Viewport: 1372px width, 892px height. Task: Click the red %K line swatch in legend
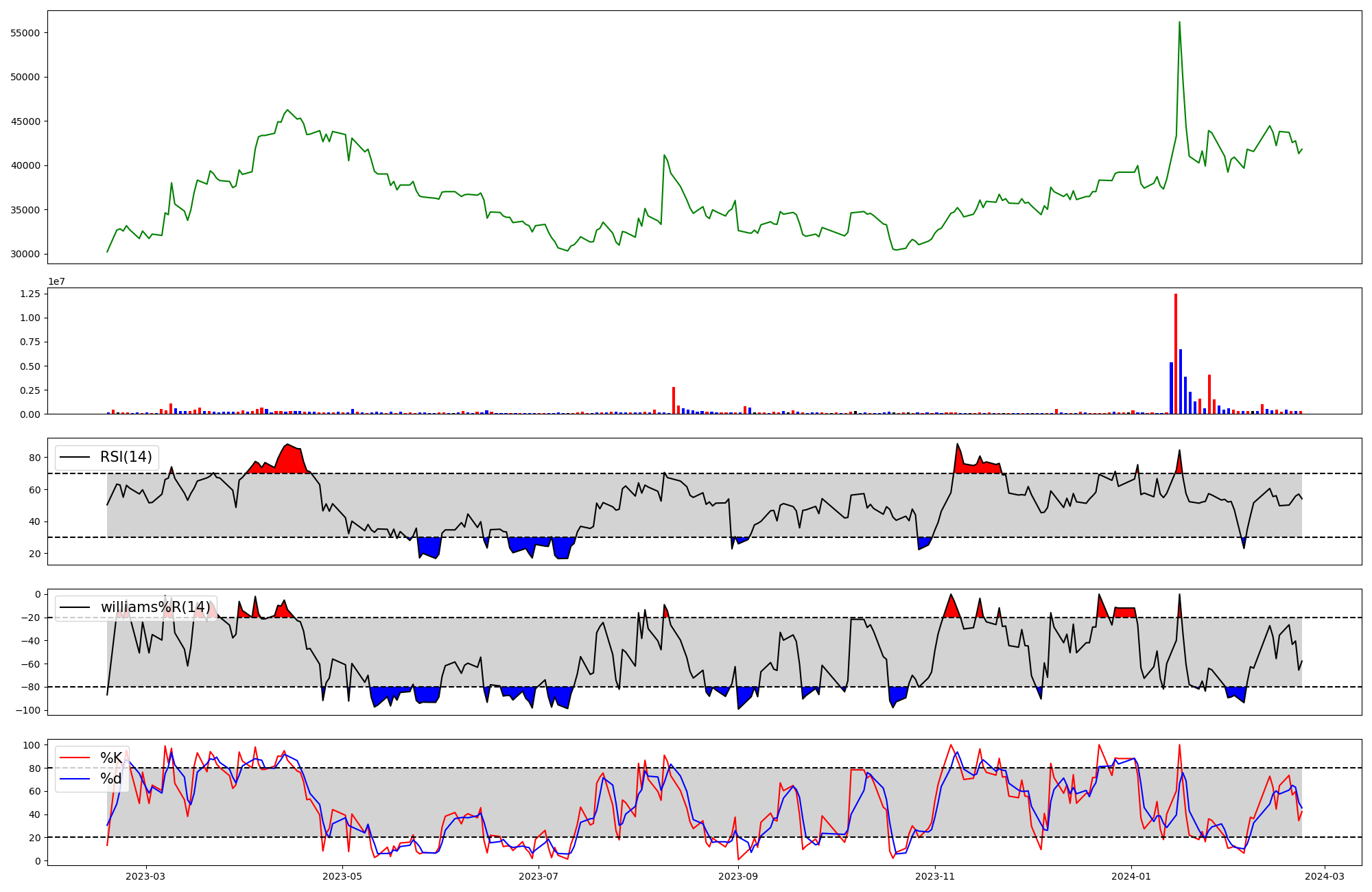(x=75, y=758)
